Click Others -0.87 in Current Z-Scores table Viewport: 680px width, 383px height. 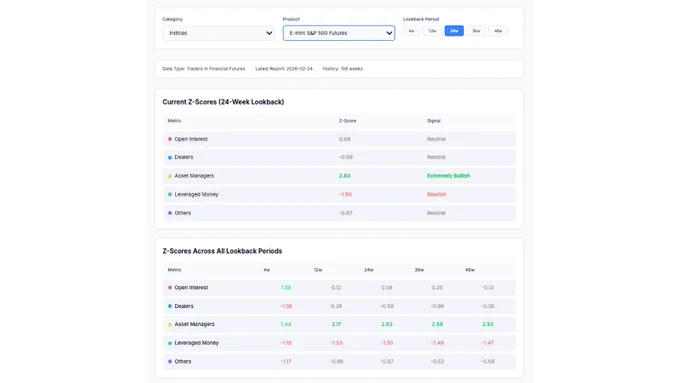[346, 213]
